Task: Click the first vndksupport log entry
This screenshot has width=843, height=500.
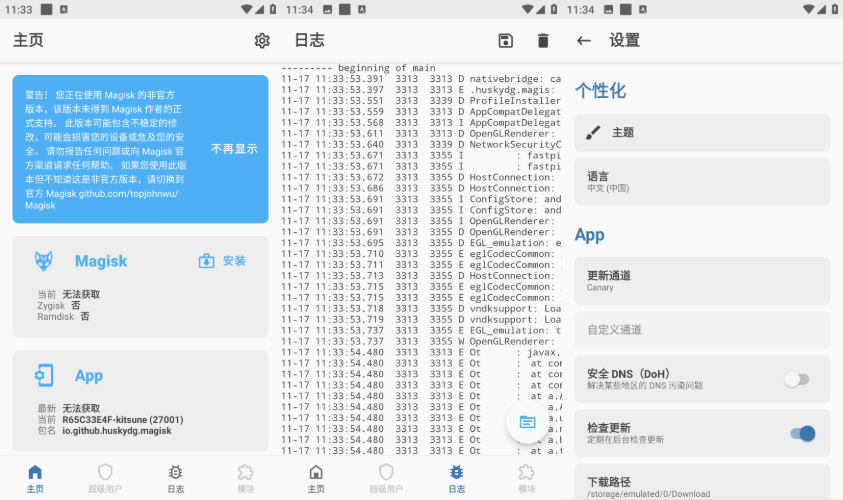Action: coord(421,309)
